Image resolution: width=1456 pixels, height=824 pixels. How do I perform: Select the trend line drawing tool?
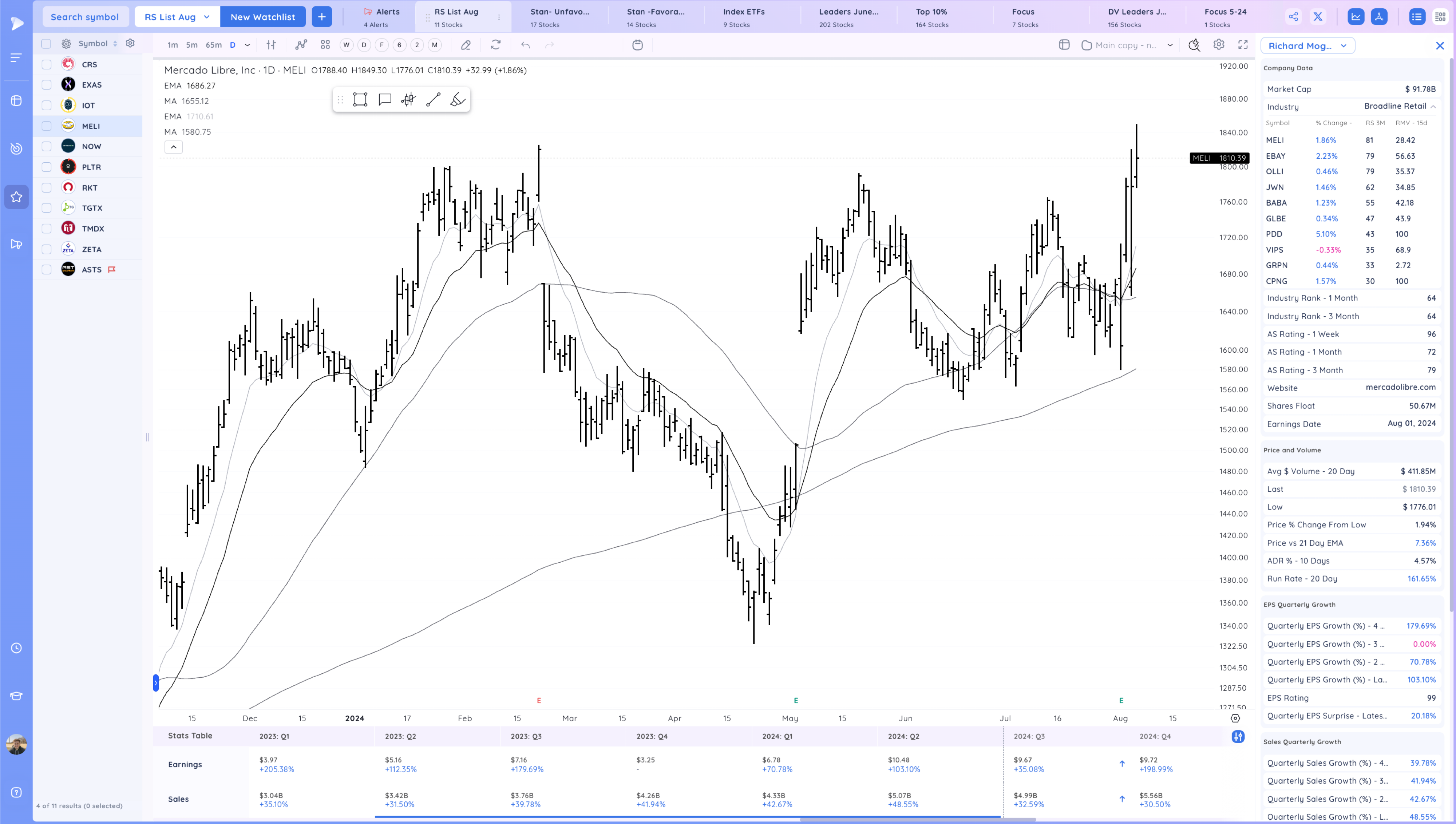click(x=433, y=100)
